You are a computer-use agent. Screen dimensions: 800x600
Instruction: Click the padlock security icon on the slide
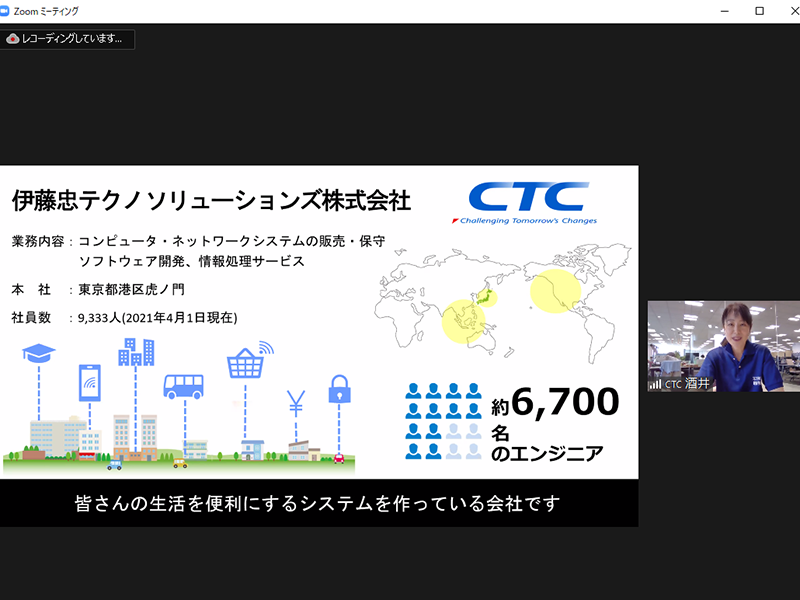click(342, 389)
